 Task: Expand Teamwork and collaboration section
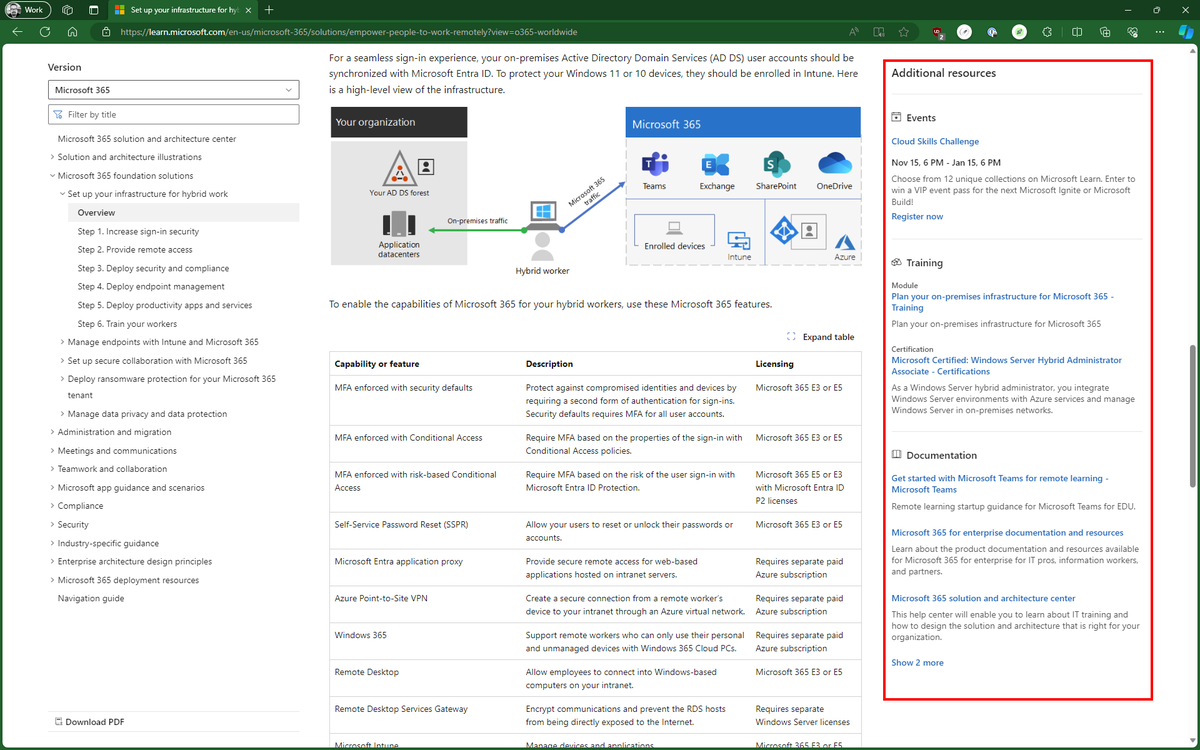[52, 469]
